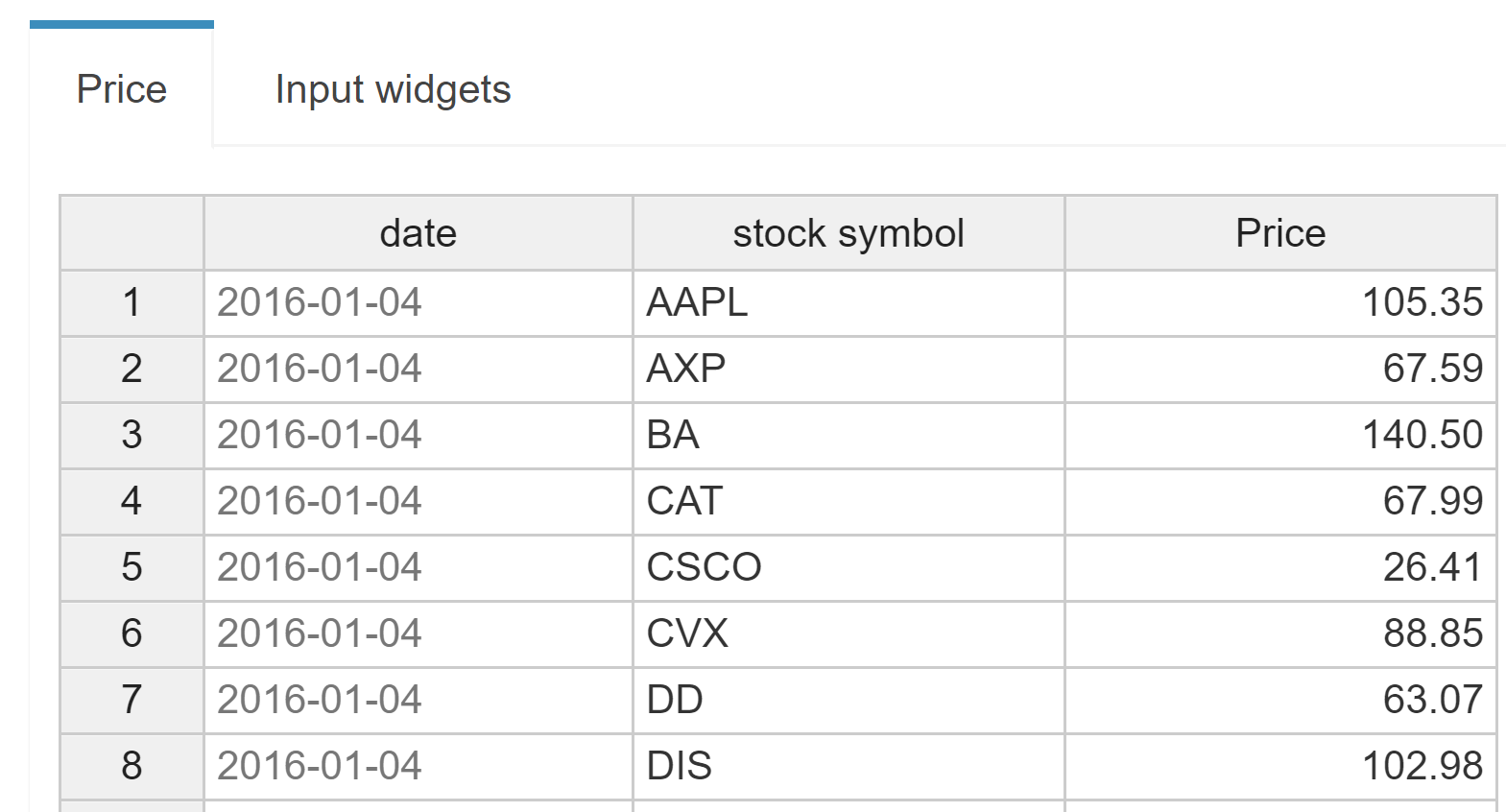Open the Input widgets tab

pyautogui.click(x=393, y=89)
